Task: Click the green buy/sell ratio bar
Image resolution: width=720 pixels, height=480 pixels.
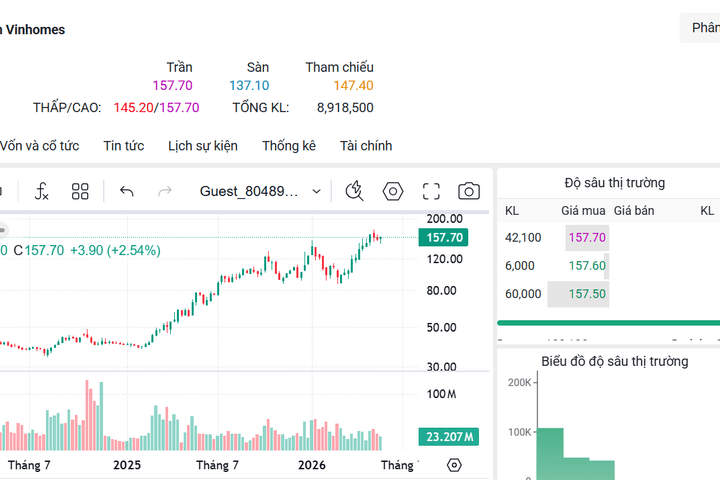Action: tap(608, 323)
